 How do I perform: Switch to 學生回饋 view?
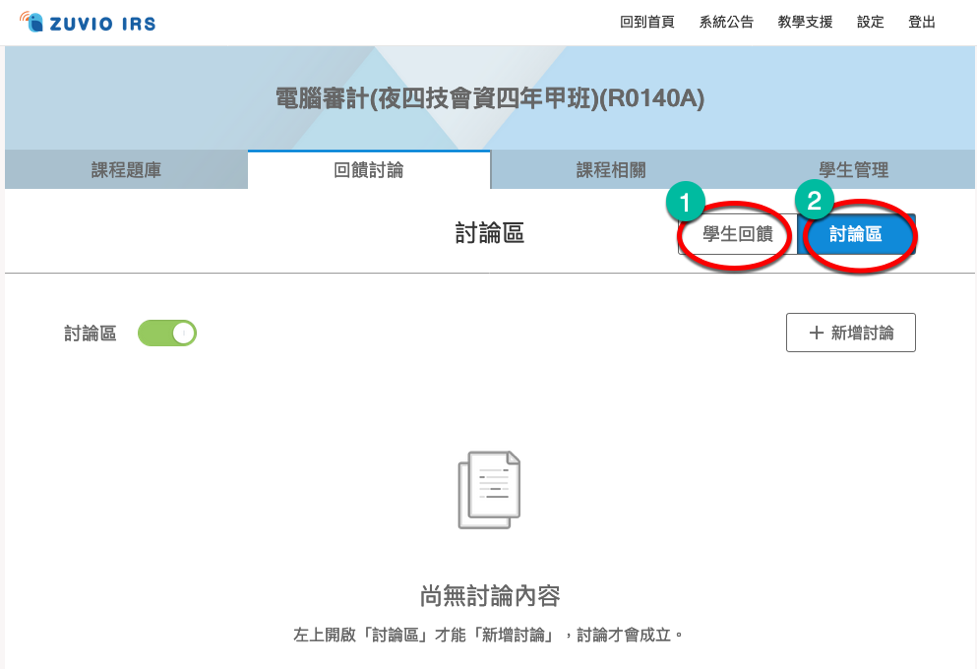point(738,234)
